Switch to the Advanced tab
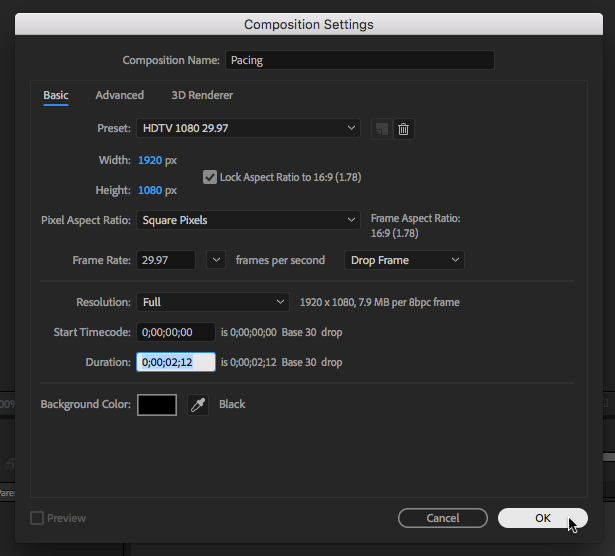 click(x=120, y=96)
